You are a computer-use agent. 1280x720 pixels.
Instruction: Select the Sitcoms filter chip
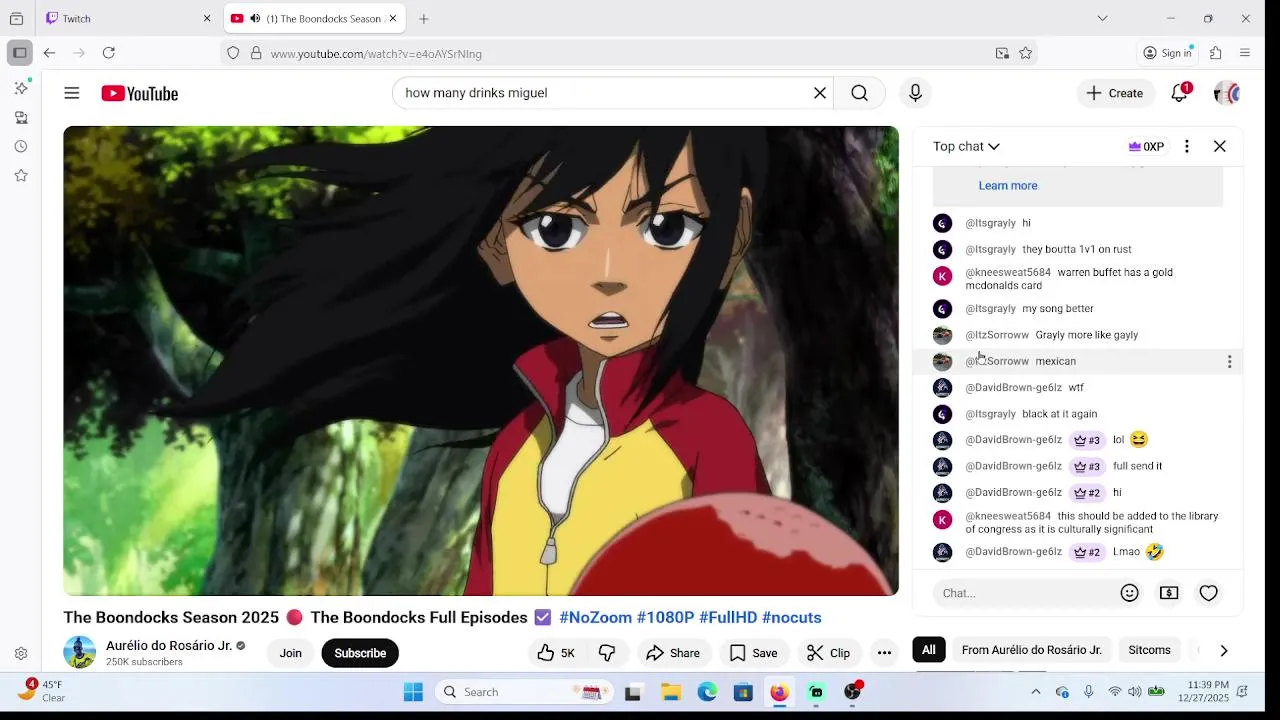coord(1149,650)
